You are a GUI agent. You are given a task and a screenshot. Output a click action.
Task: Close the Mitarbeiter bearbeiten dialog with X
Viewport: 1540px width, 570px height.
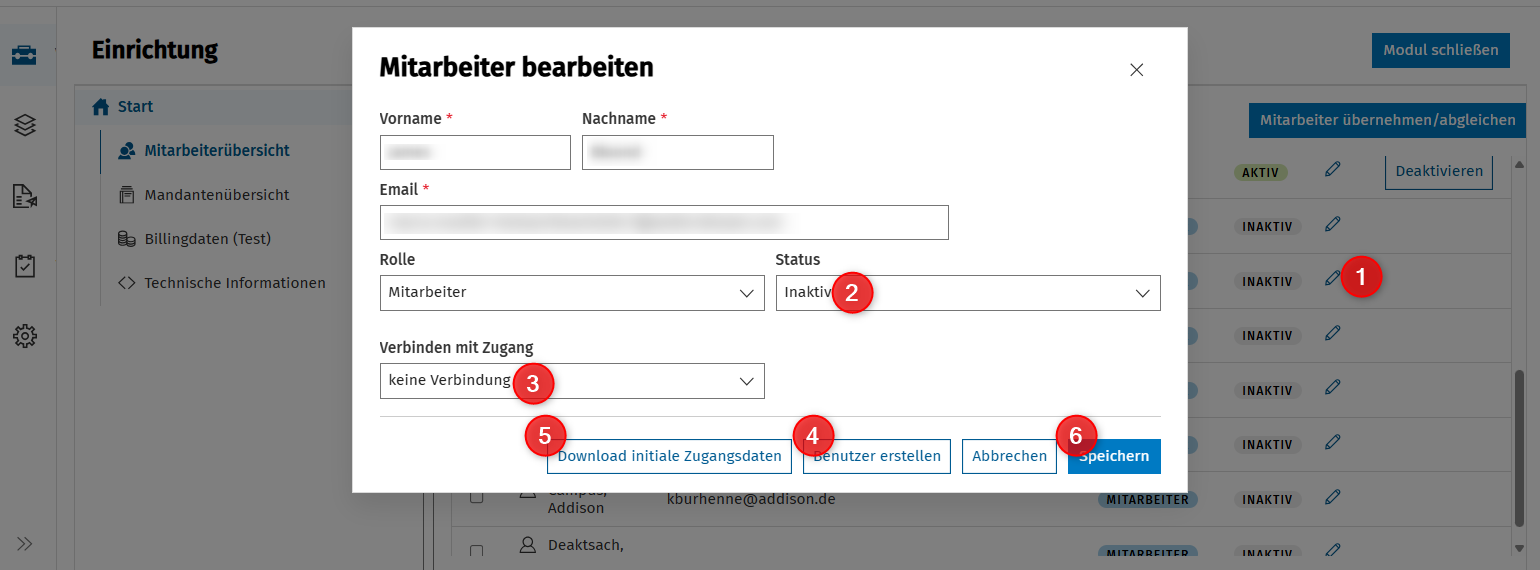1136,70
